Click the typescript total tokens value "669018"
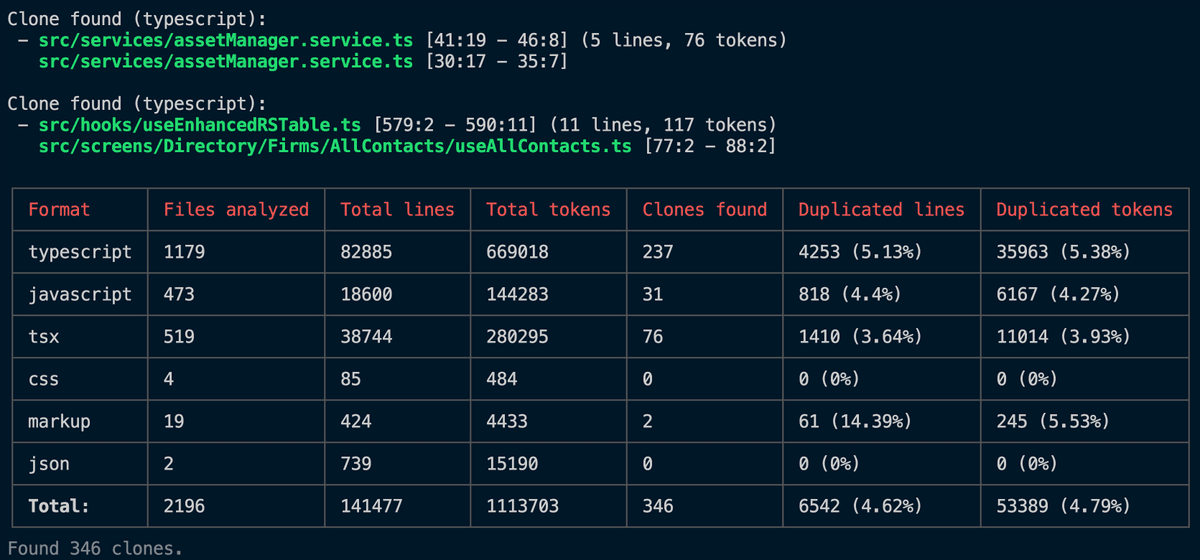1200x560 pixels. [x=517, y=252]
